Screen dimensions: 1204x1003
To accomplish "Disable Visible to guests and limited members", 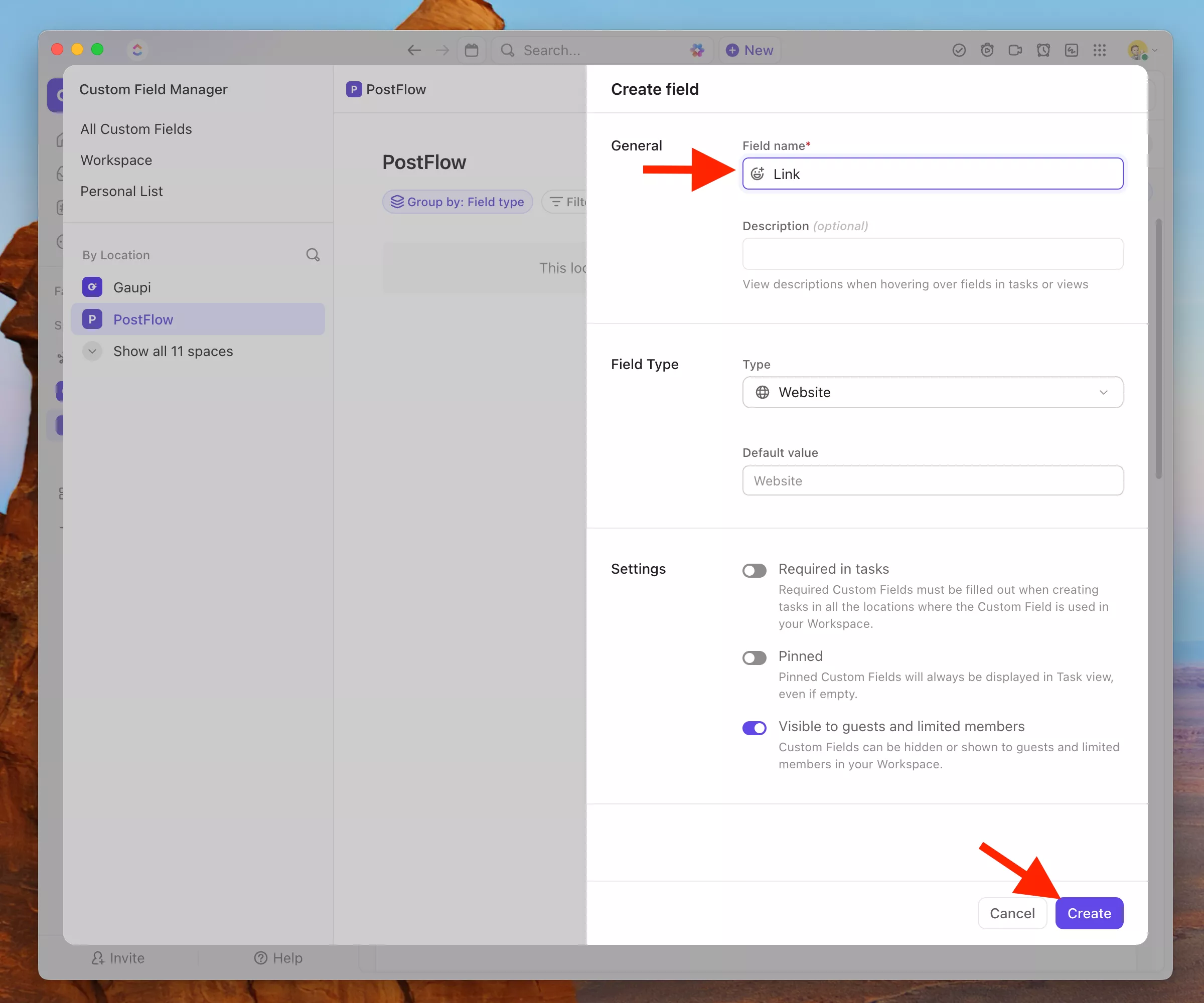I will pos(754,728).
